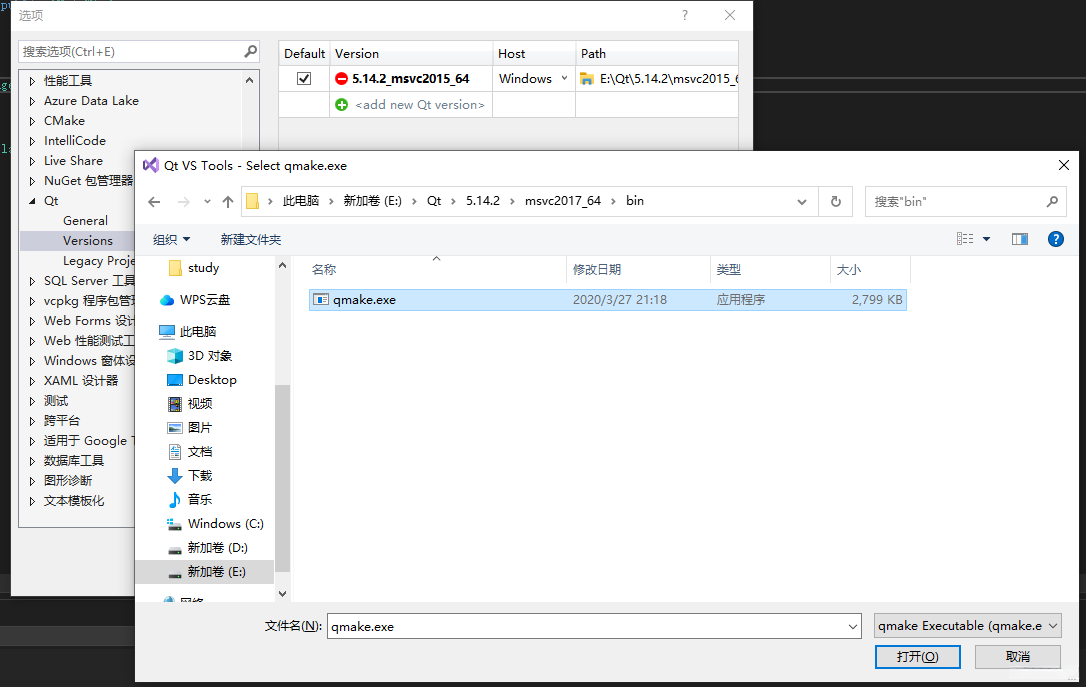The image size is (1086, 687).
Task: Click the red error icon beside 5.14.2_msvc2015_64
Action: [x=341, y=79]
